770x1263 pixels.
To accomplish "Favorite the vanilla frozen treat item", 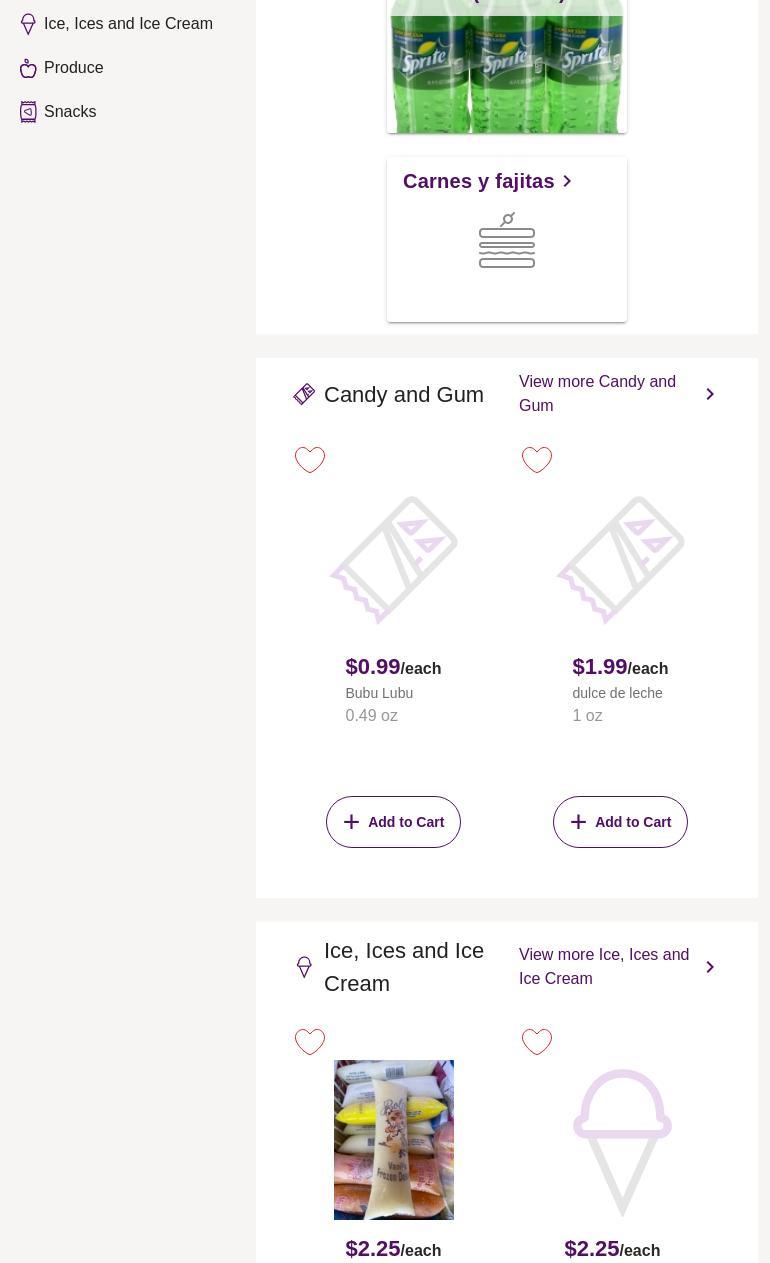I will 310,1042.
